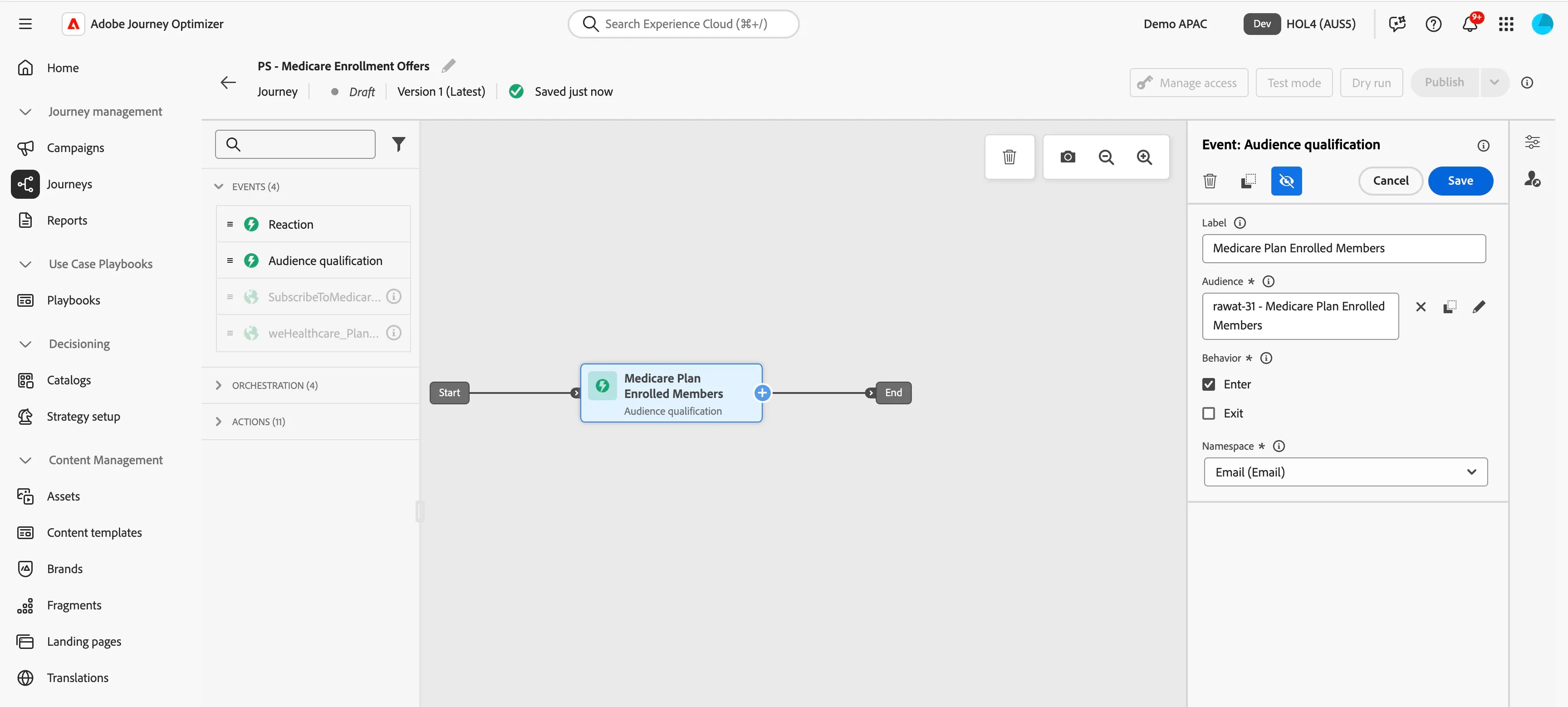Screen dimensions: 1568x707
Task: Open the AI assistant chat icon
Action: pyautogui.click(x=1397, y=24)
